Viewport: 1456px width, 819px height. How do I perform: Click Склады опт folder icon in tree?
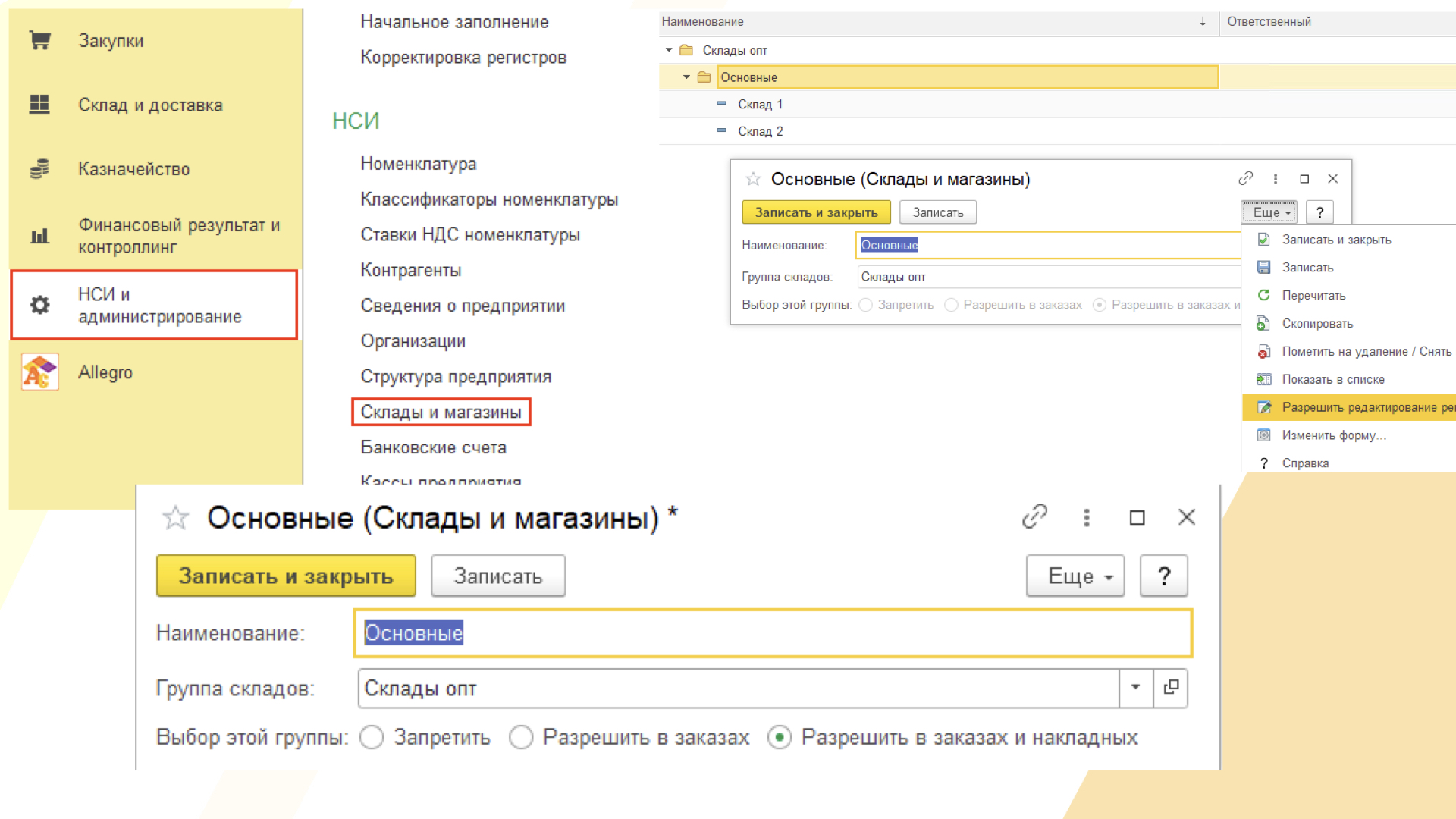click(686, 50)
